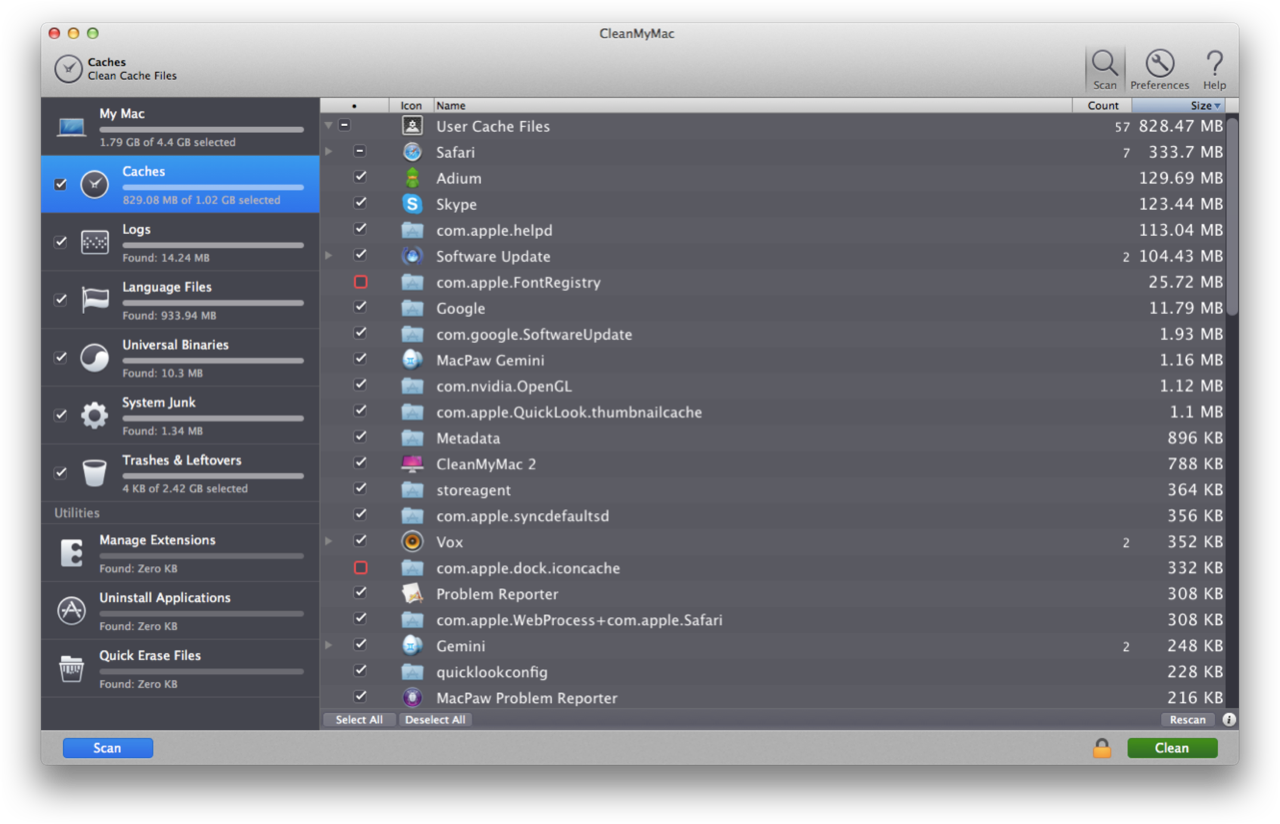Click the Universal Binaries icon
This screenshot has height=824, width=1280.
tap(94, 358)
